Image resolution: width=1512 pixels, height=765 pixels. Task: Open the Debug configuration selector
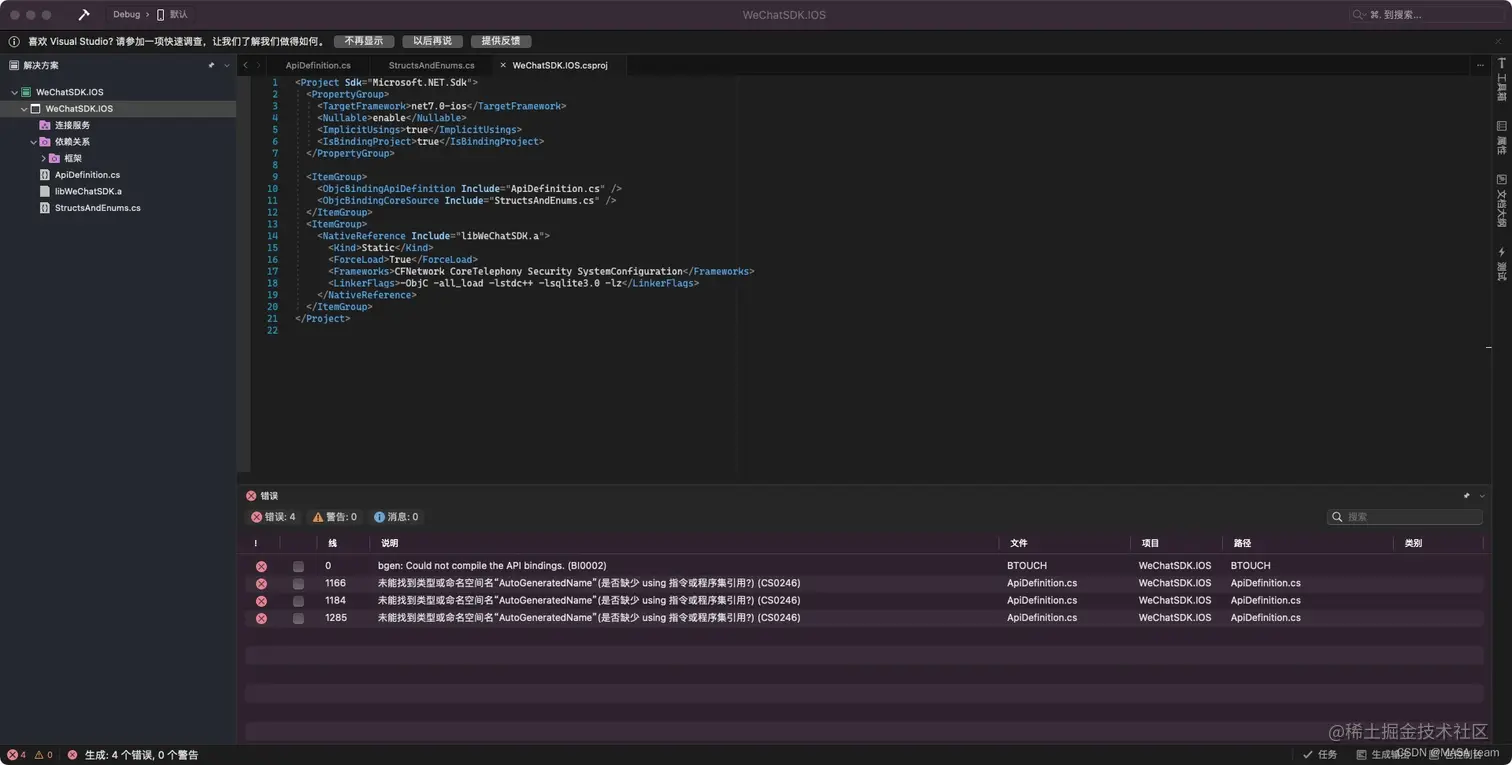click(127, 15)
